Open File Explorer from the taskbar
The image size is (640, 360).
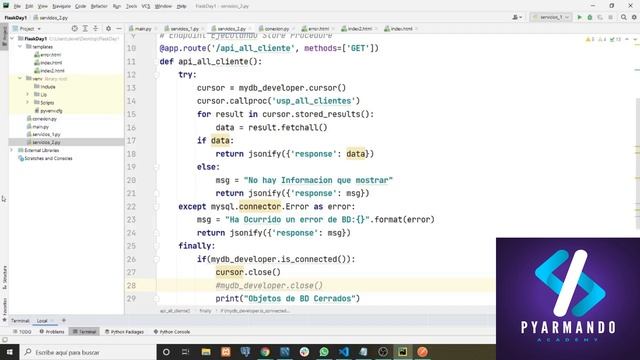206,352
